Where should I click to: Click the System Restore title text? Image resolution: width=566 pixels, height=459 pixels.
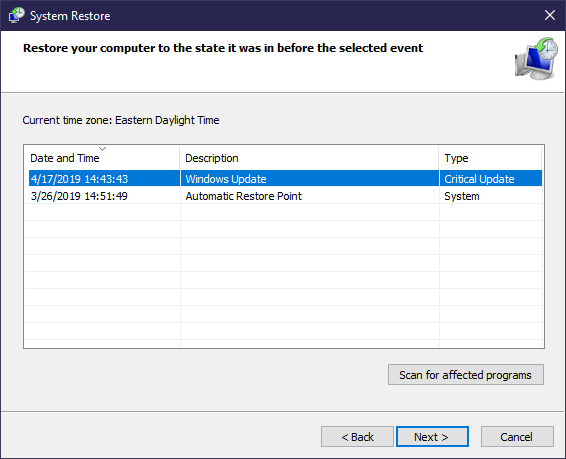click(70, 16)
